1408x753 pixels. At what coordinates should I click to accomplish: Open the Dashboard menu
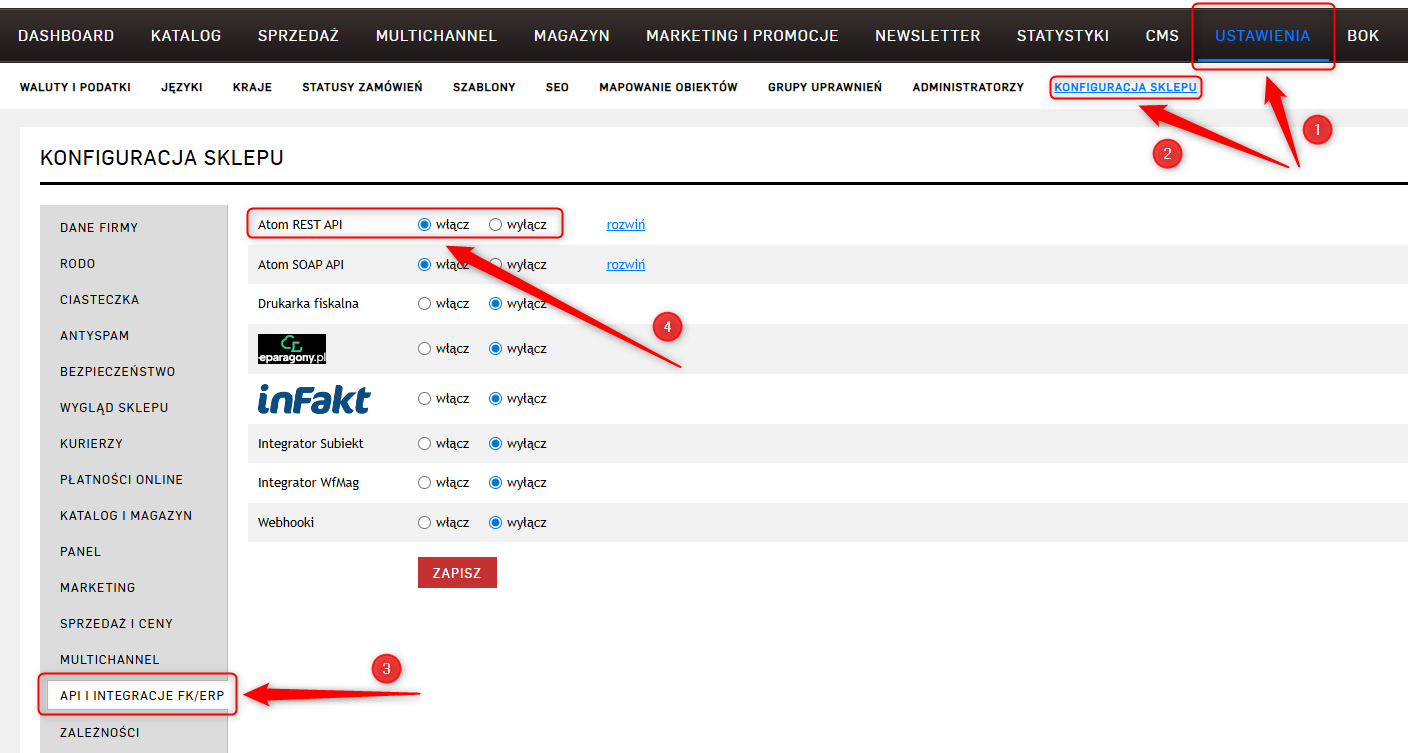pyautogui.click(x=66, y=36)
